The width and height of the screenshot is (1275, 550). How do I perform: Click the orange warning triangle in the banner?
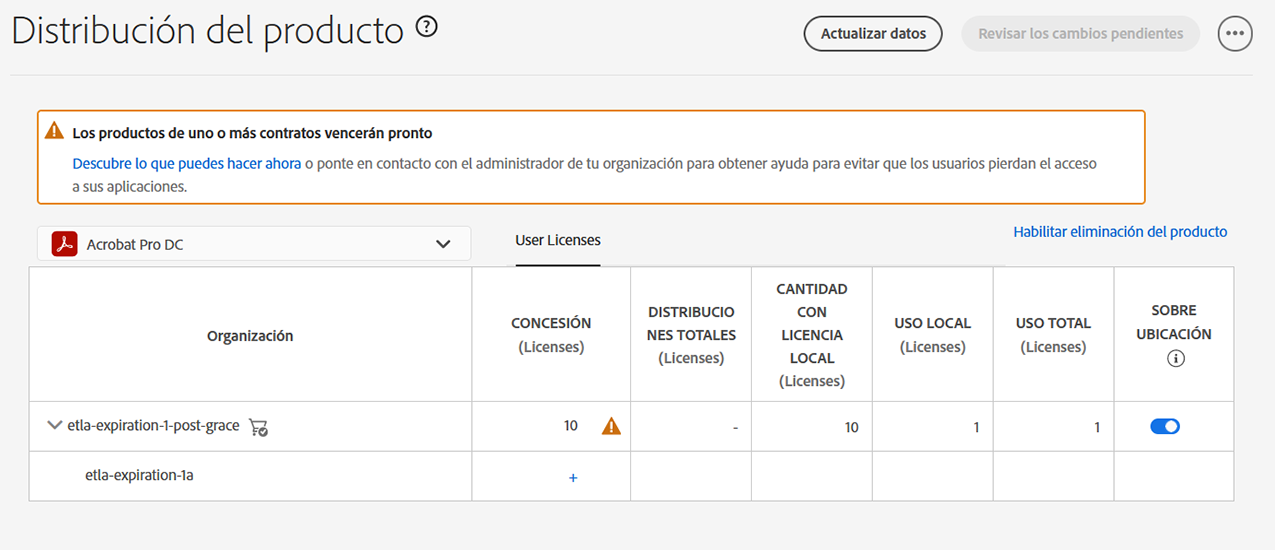pos(55,131)
